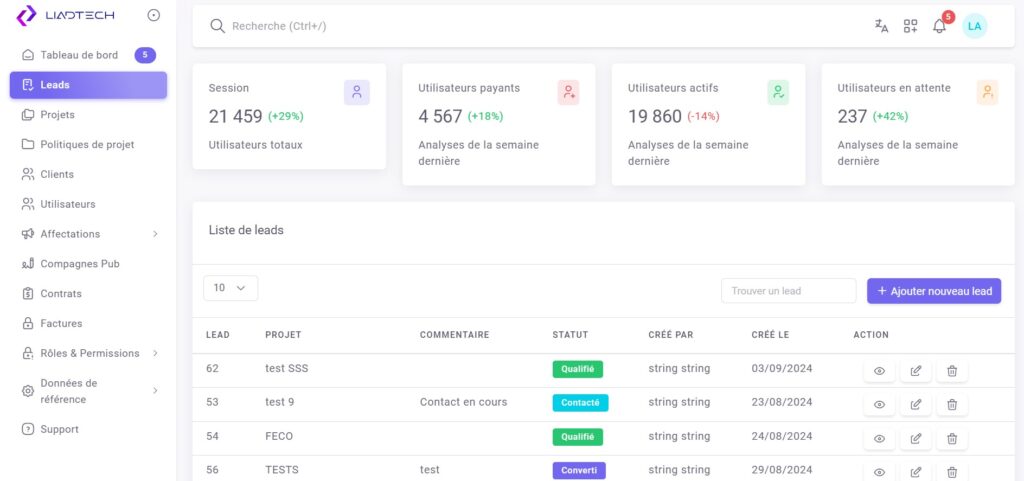Focus the Trouver un lead field
Image resolution: width=1024 pixels, height=481 pixels.
tap(788, 291)
